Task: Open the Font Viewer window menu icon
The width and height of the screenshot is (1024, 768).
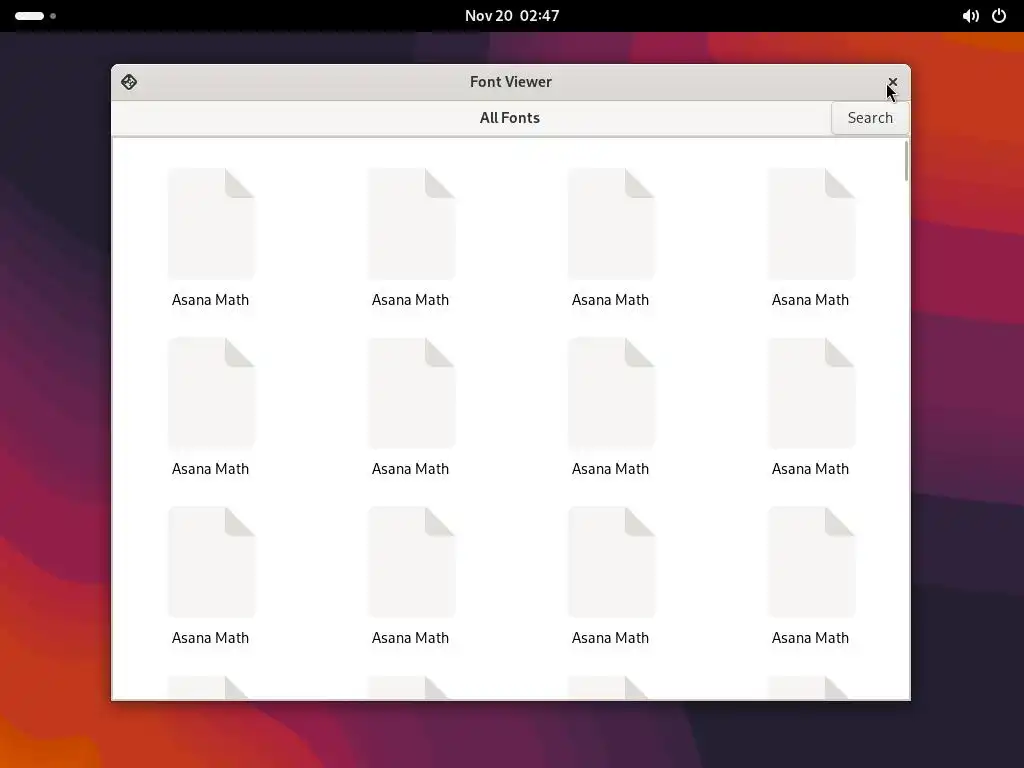Action: click(129, 82)
